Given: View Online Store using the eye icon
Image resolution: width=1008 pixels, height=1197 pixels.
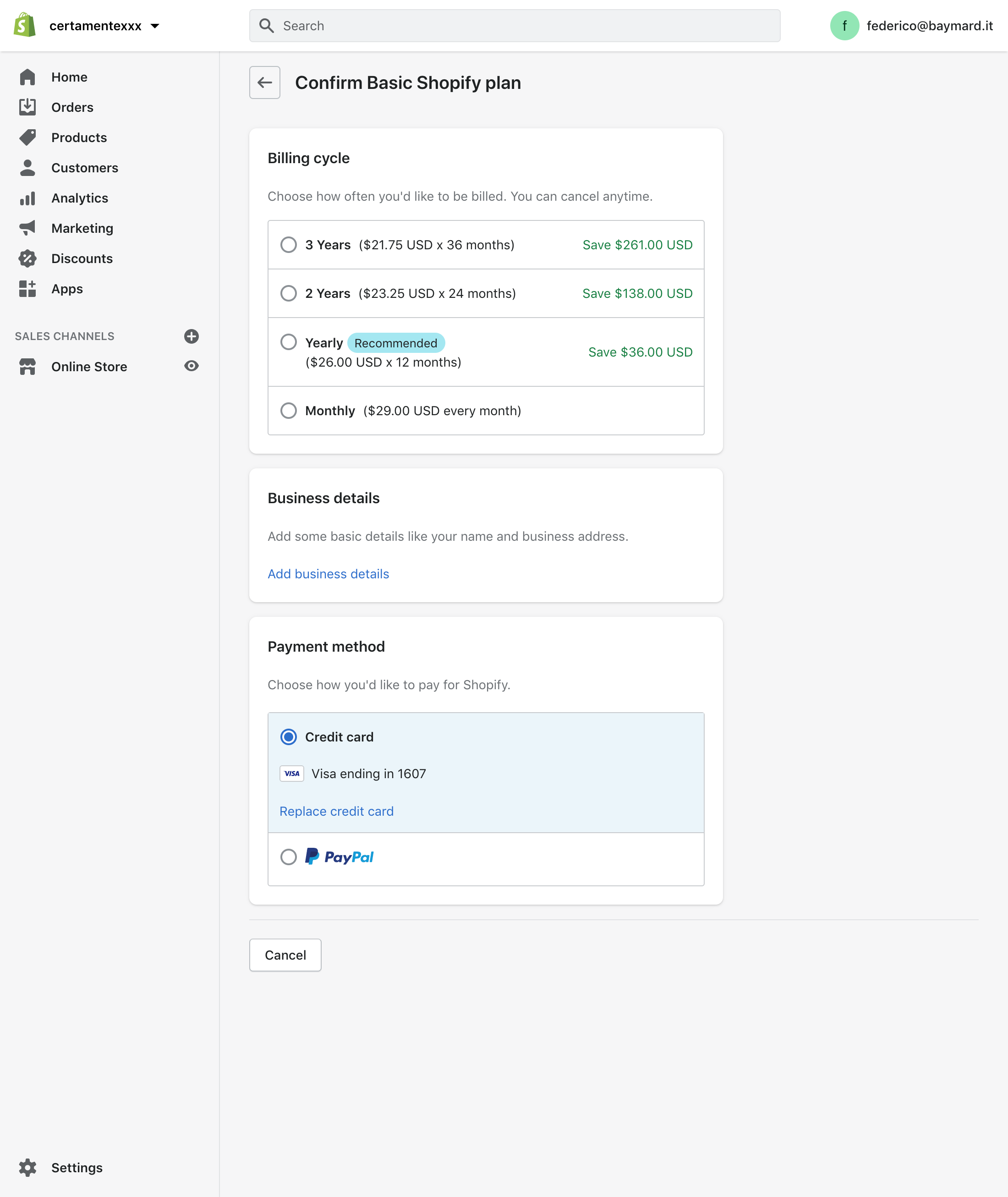Looking at the screenshot, I should pyautogui.click(x=192, y=366).
